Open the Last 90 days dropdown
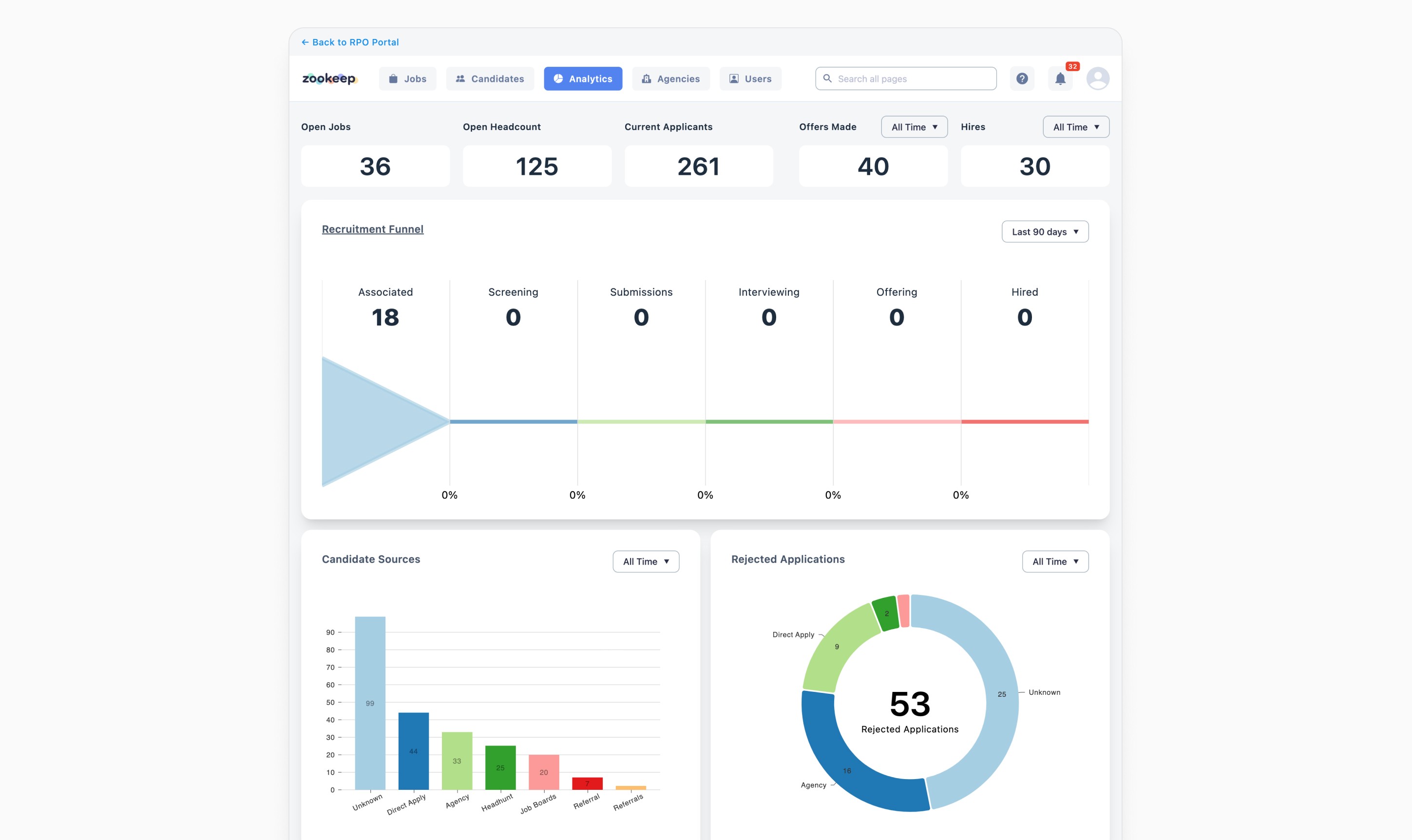This screenshot has width=1412, height=840. (1045, 231)
